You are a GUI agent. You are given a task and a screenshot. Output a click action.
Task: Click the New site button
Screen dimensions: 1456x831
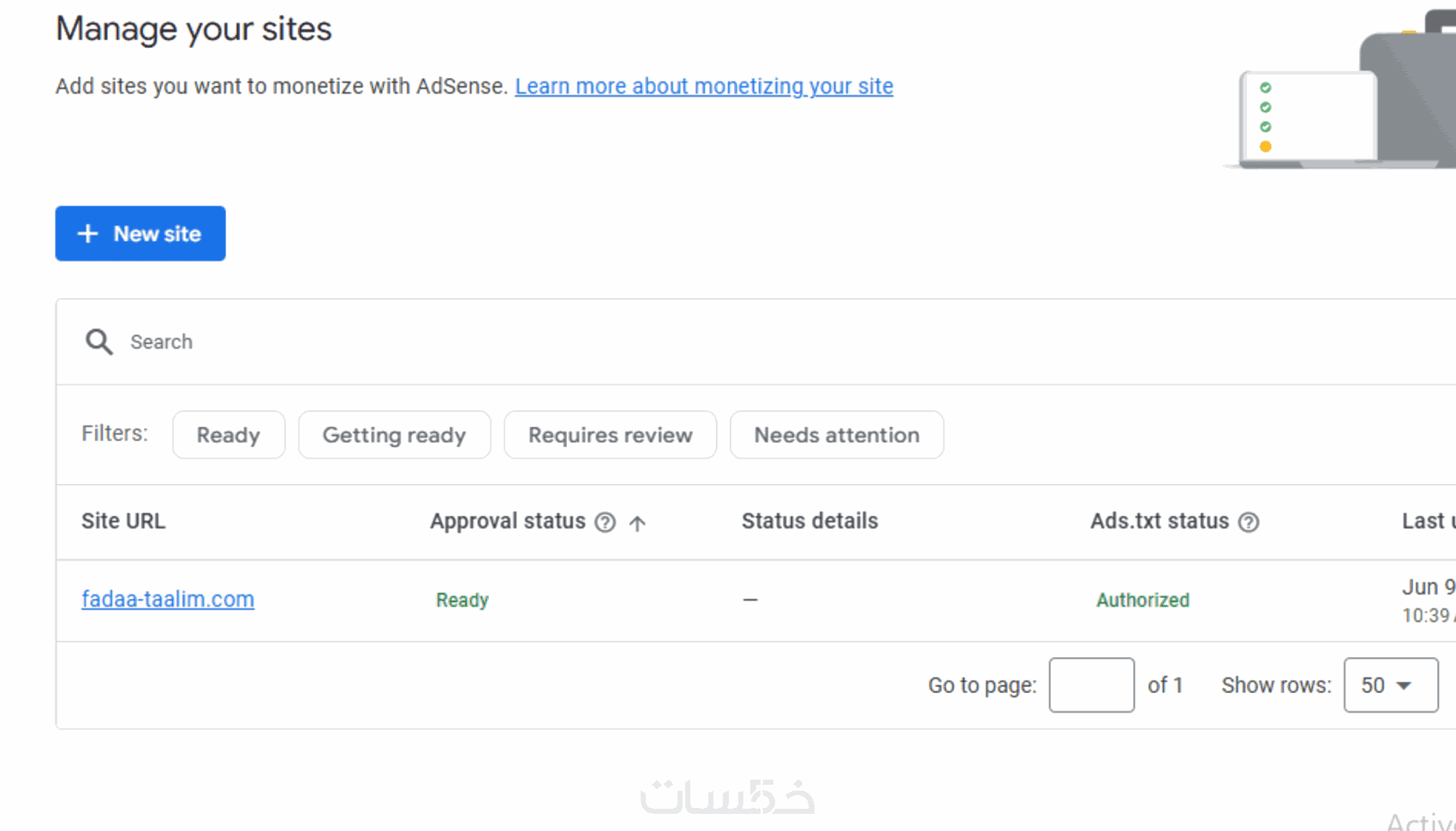point(140,234)
